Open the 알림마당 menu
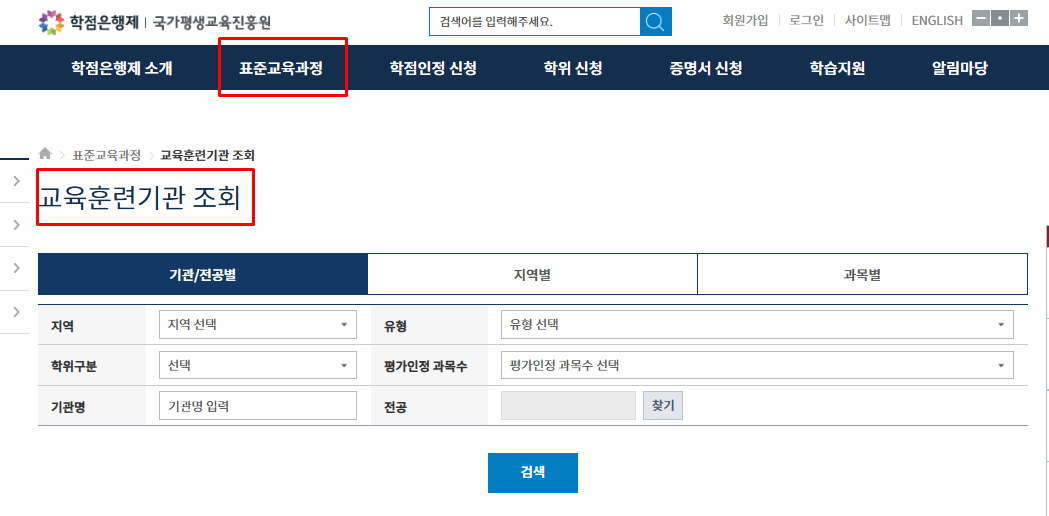This screenshot has height=516, width=1049. (959, 68)
